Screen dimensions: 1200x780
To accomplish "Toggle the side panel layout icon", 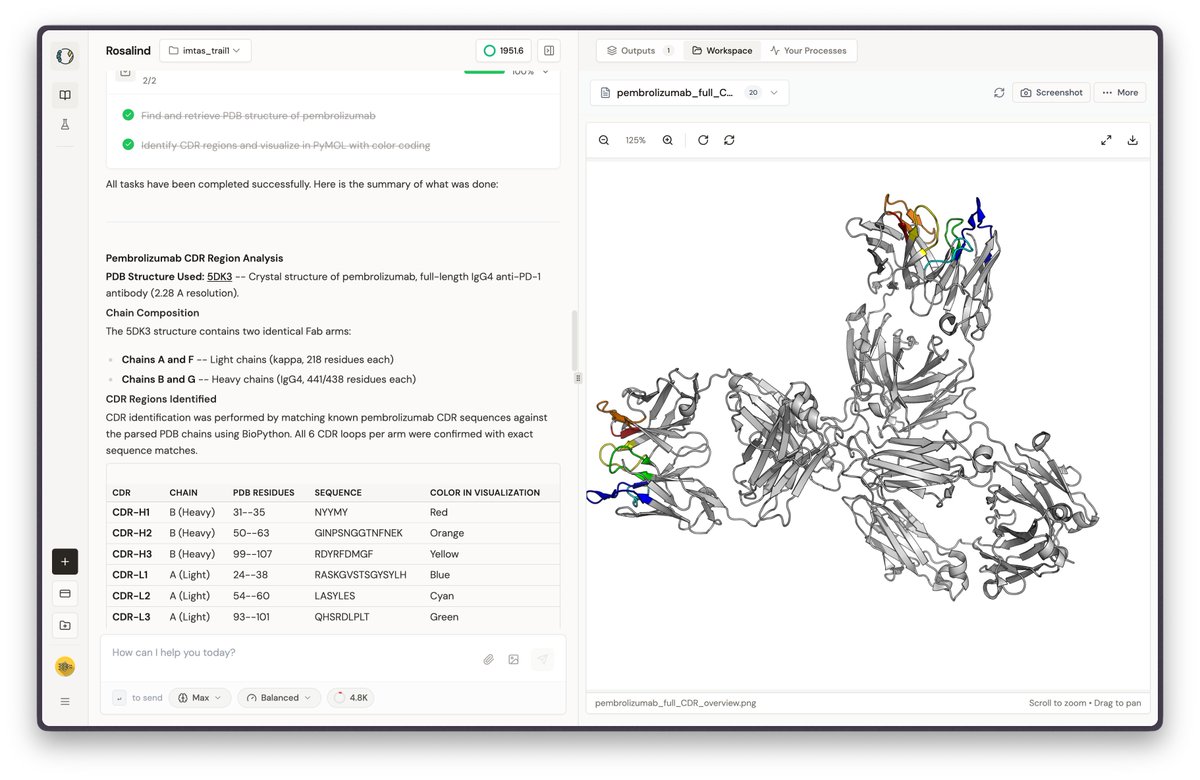I will (x=548, y=50).
